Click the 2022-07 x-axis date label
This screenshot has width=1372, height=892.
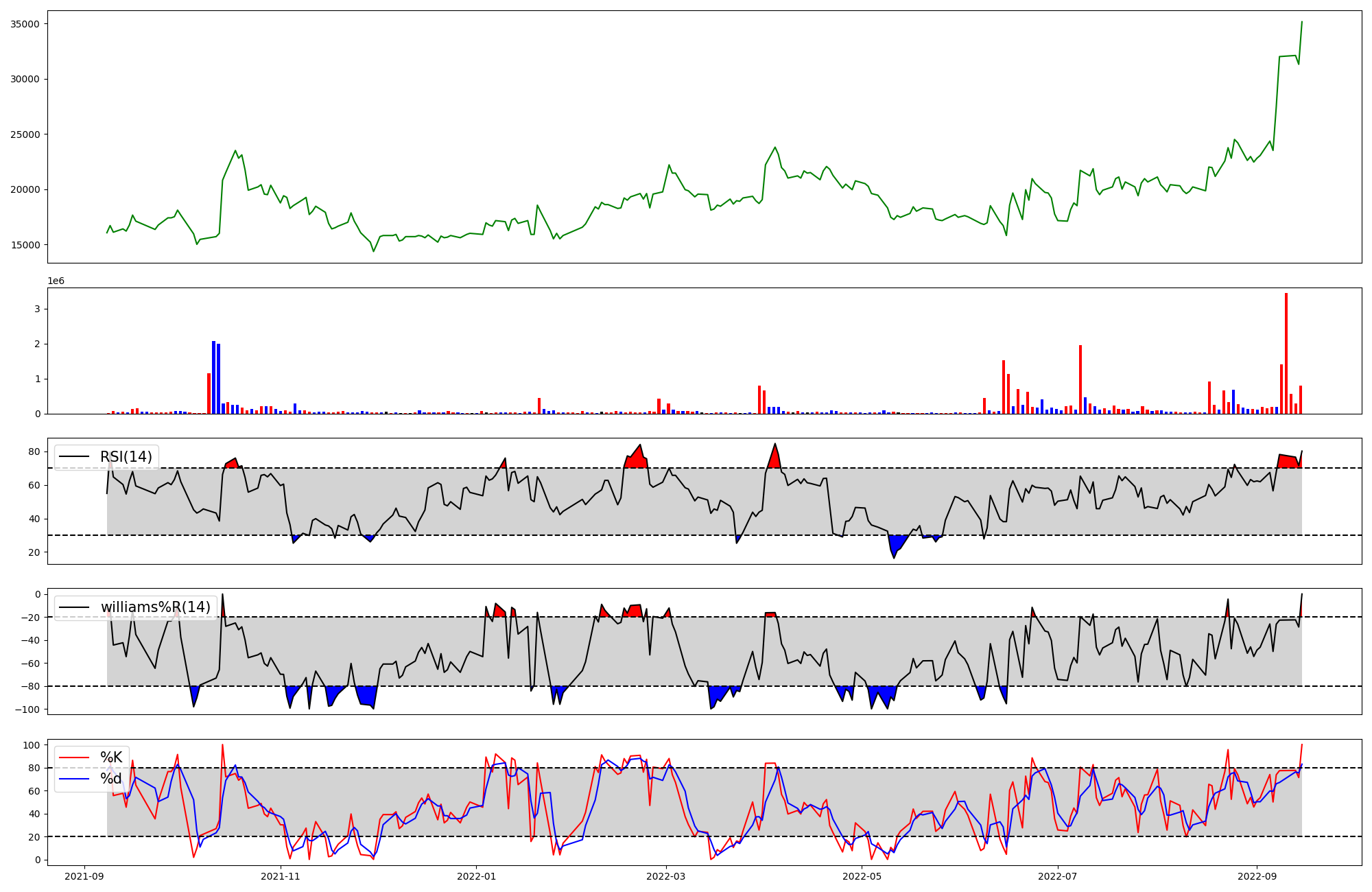[1057, 876]
